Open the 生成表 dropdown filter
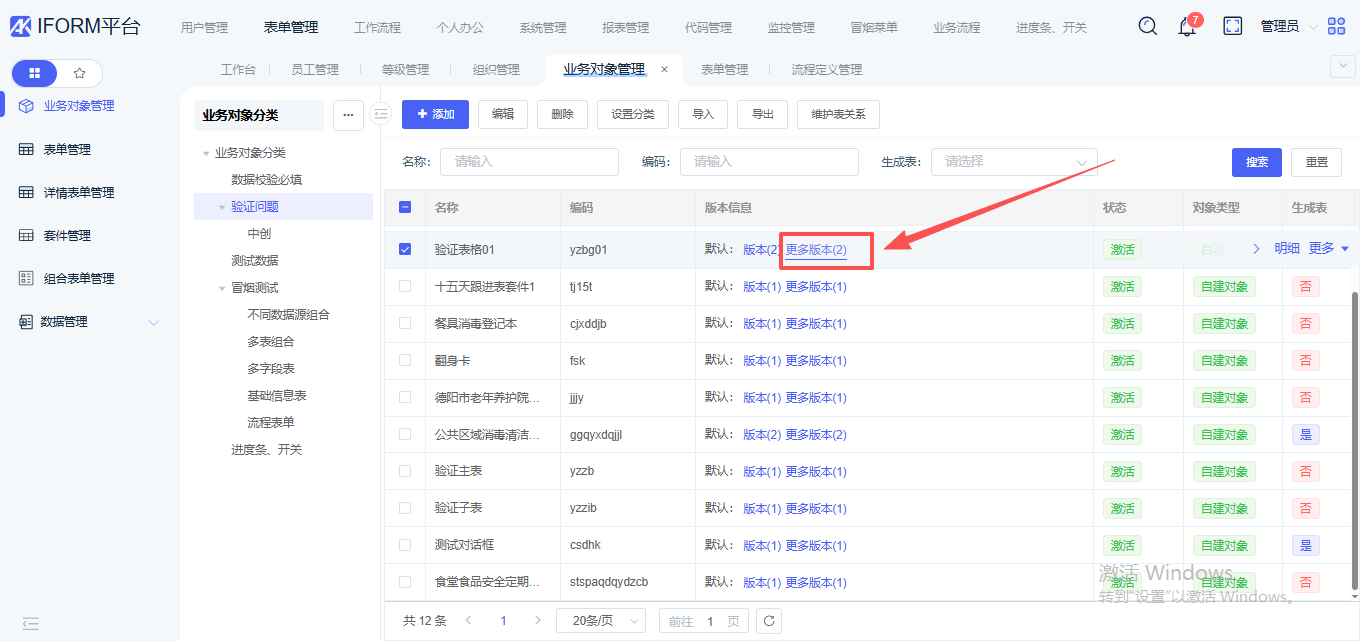This screenshot has height=641, width=1360. pos(1014,162)
